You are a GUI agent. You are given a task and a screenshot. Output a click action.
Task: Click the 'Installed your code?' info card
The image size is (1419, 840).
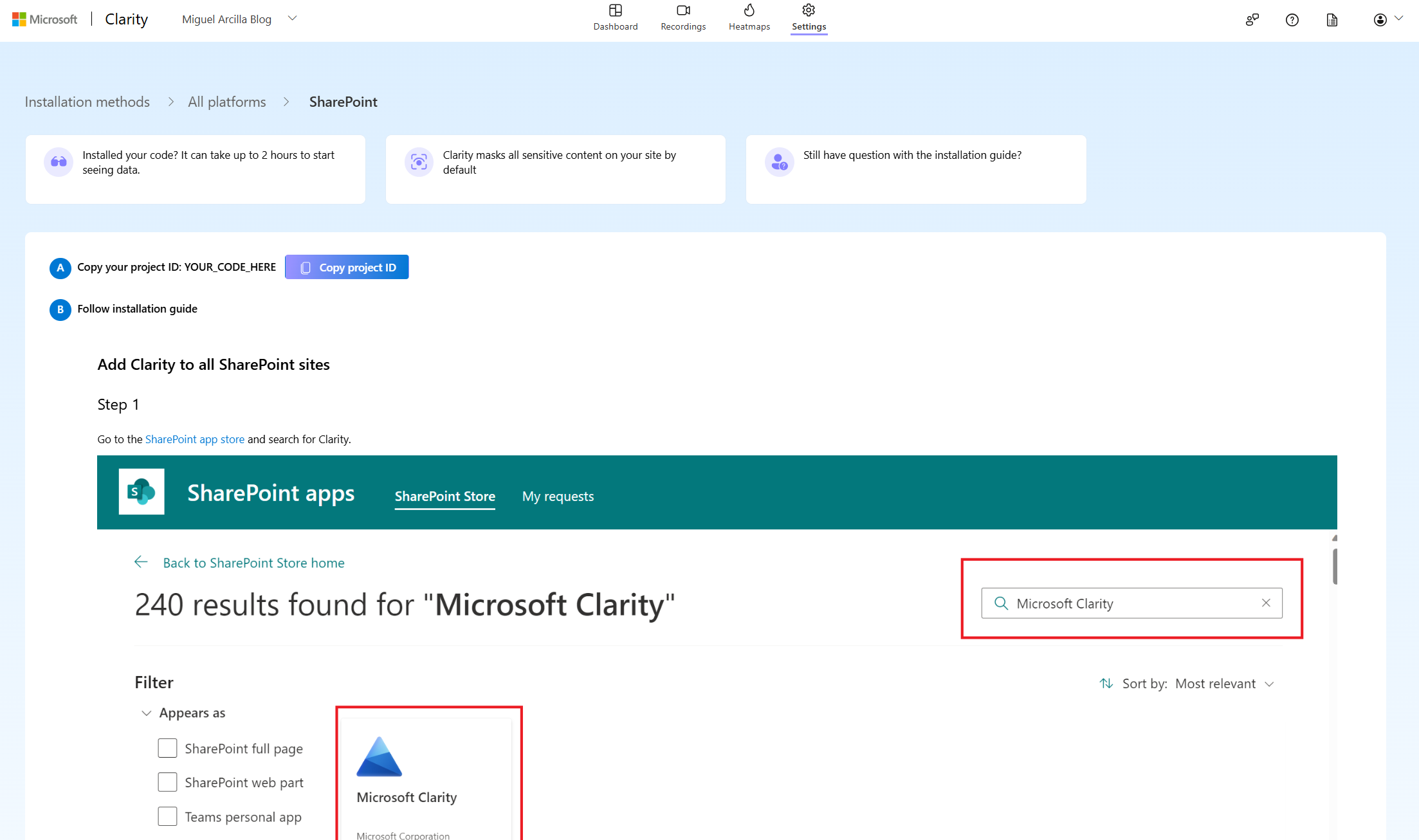point(196,169)
